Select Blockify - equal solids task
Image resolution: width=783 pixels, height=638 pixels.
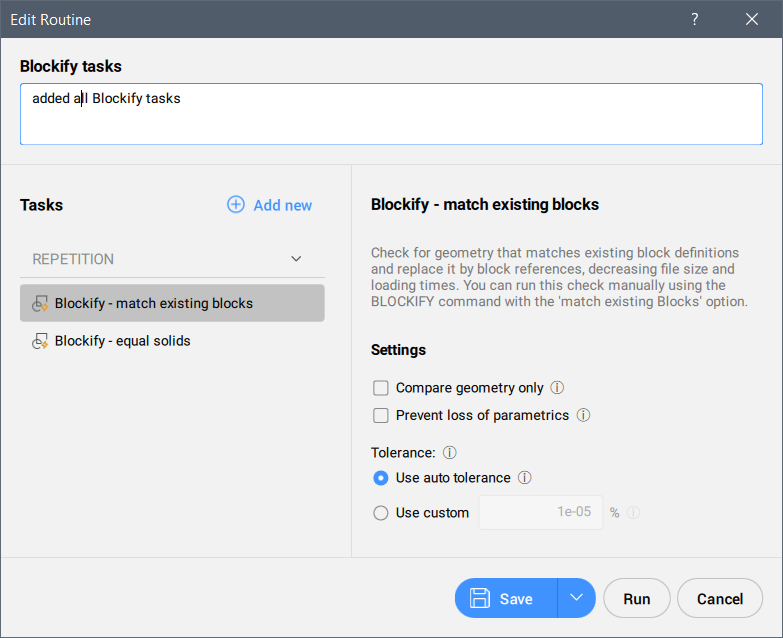(x=123, y=341)
